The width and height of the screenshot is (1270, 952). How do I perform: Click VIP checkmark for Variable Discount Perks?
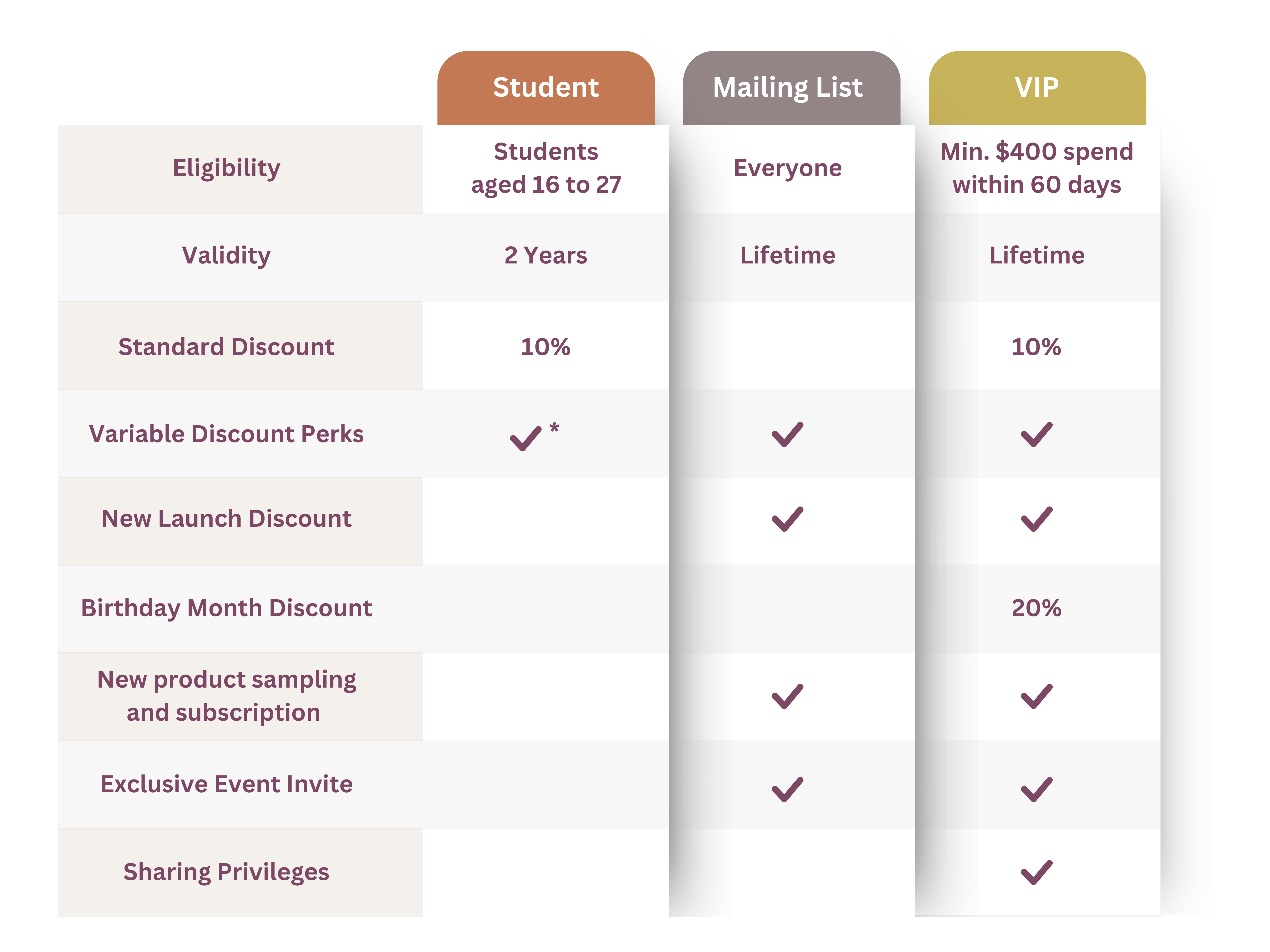pyautogui.click(x=1036, y=434)
